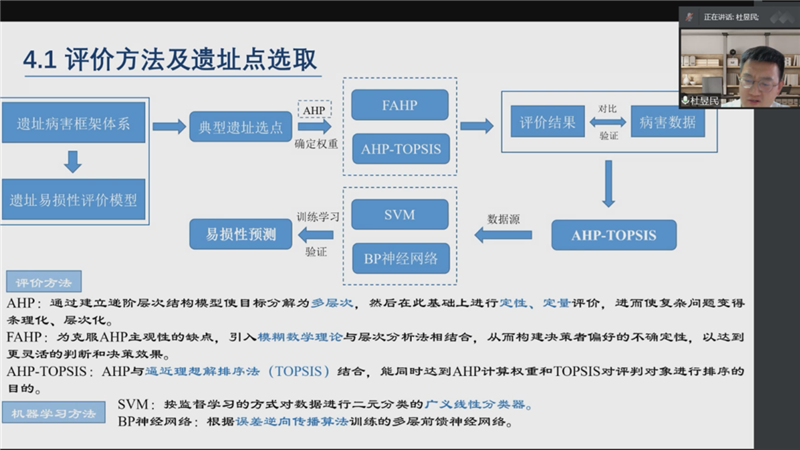
Task: Click the 对比 label over the double arrow
Action: click(608, 109)
